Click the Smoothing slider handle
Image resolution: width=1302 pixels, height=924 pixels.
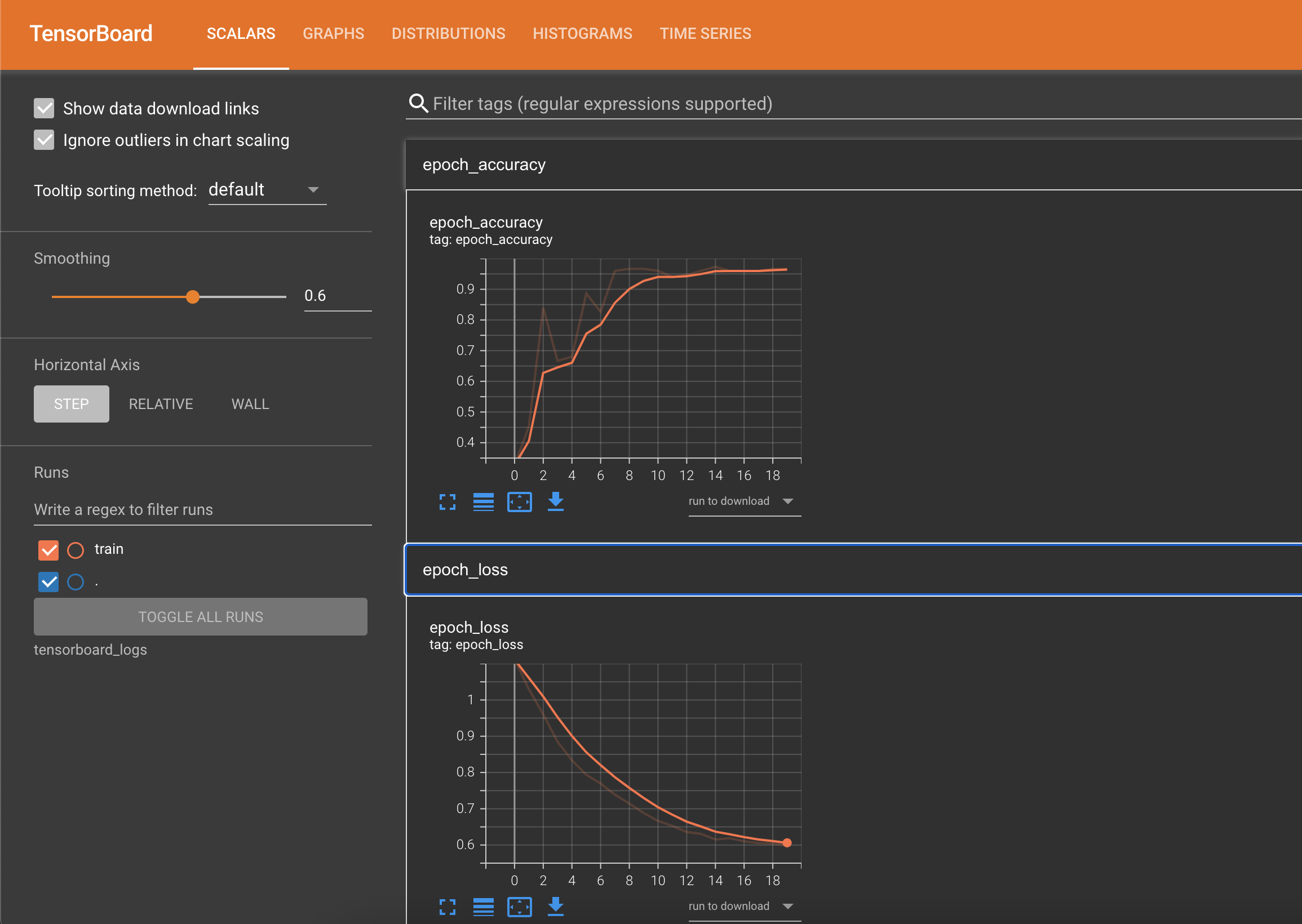tap(193, 296)
